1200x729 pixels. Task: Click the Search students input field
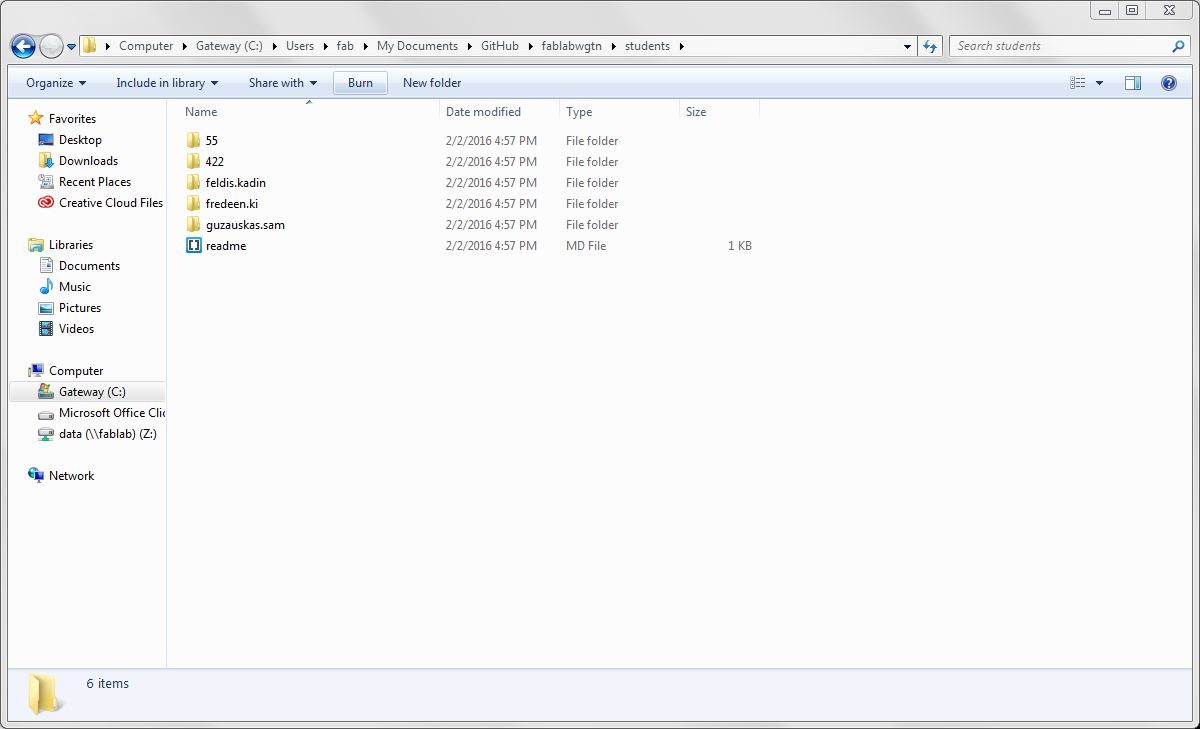click(1060, 46)
